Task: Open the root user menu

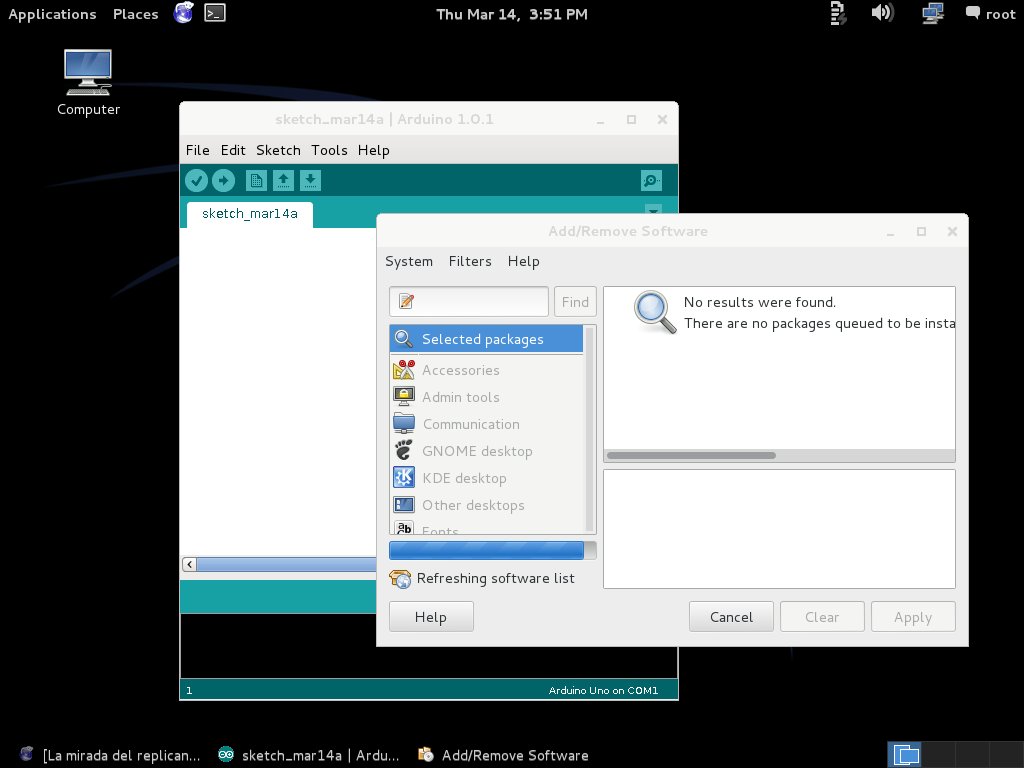Action: pos(991,14)
